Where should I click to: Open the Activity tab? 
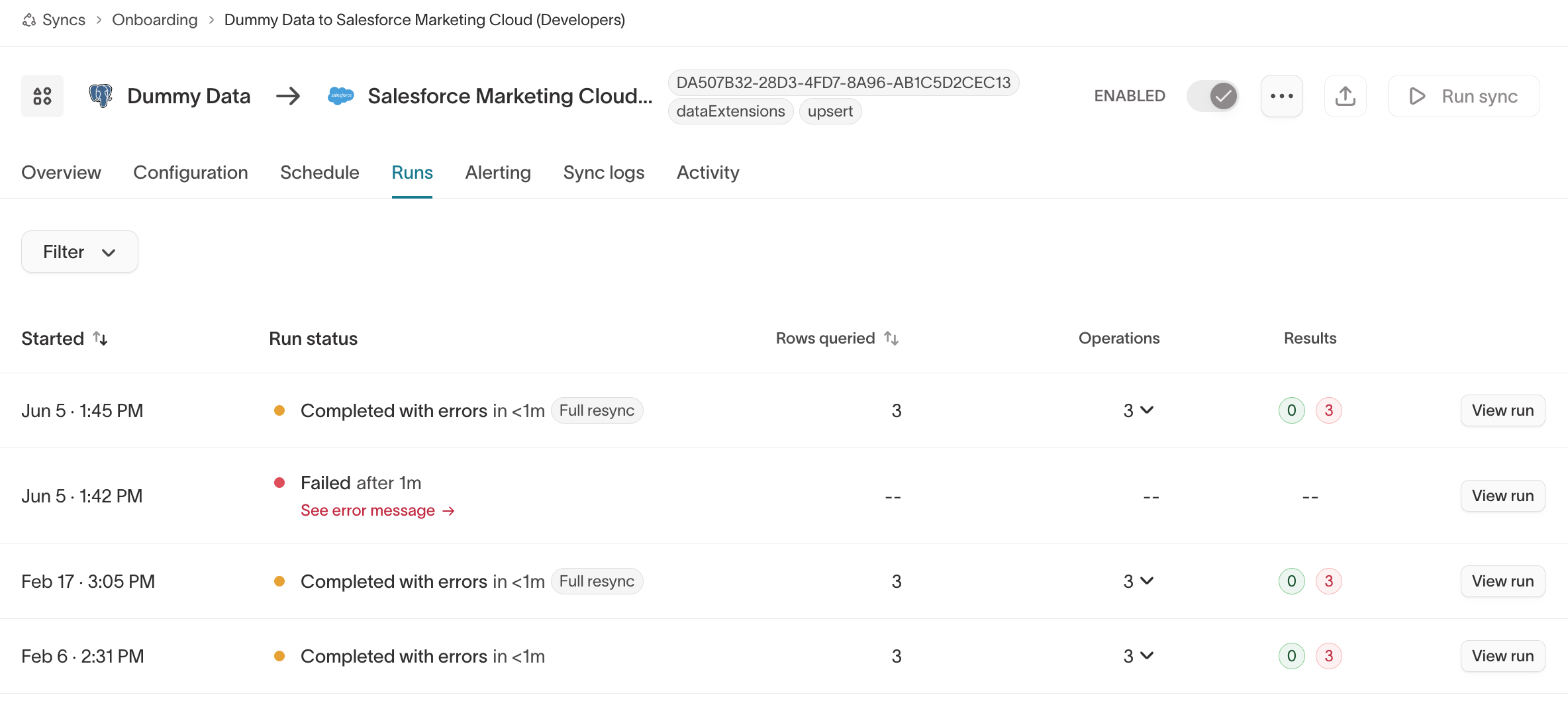click(708, 172)
